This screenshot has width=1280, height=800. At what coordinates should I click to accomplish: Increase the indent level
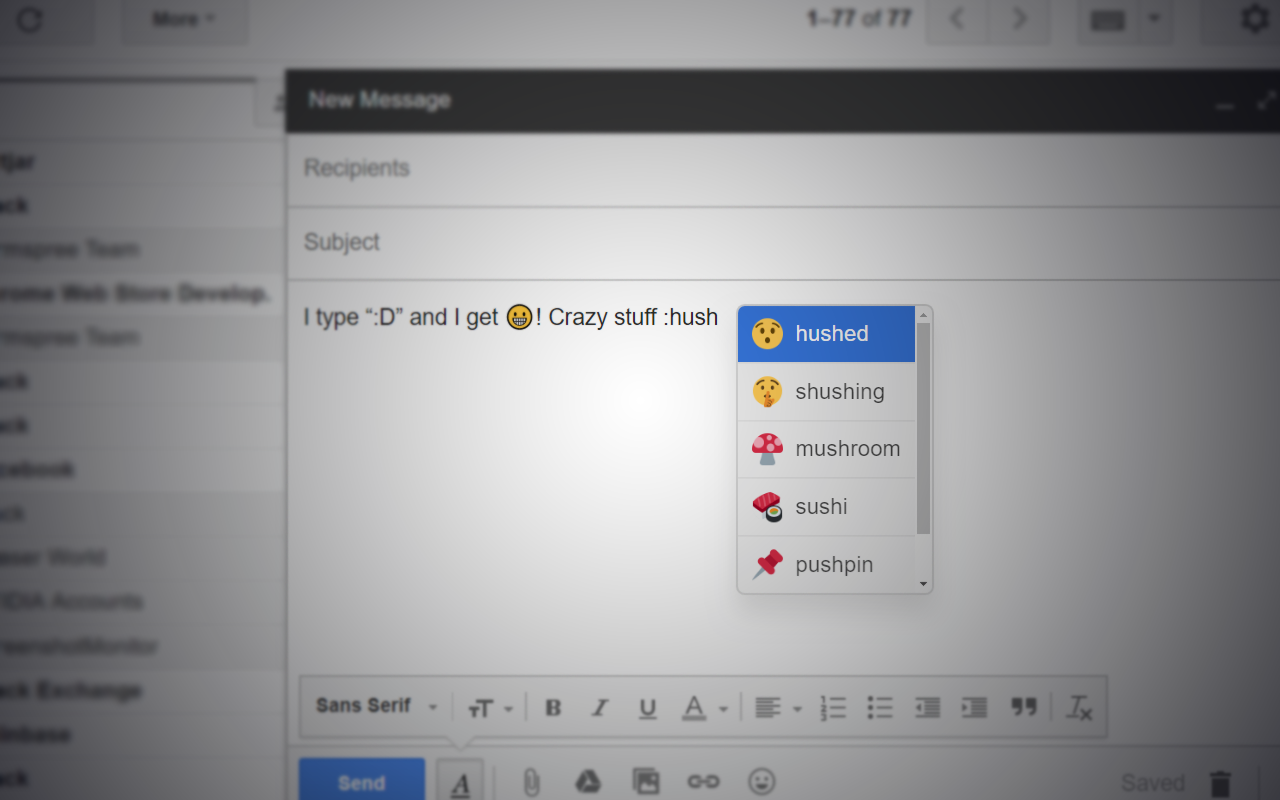(x=974, y=708)
